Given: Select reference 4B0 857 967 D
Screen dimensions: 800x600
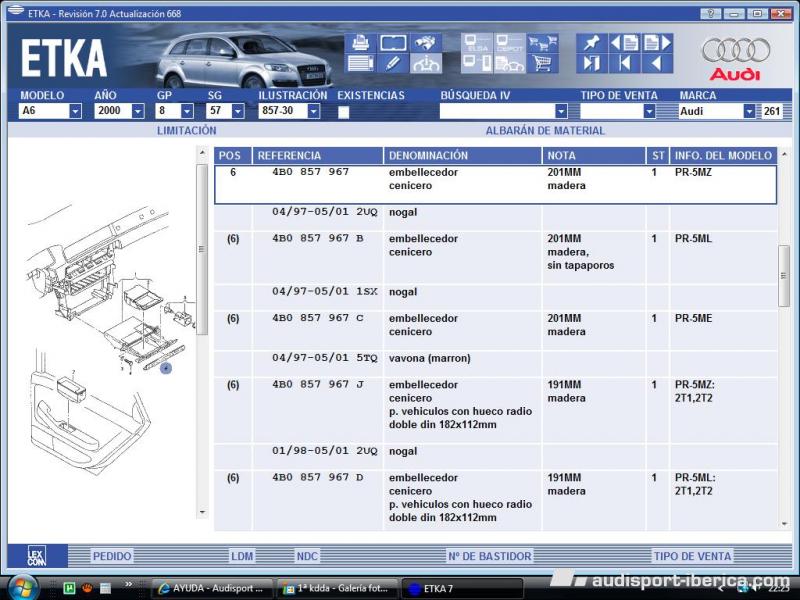Looking at the screenshot, I should pyautogui.click(x=317, y=478).
